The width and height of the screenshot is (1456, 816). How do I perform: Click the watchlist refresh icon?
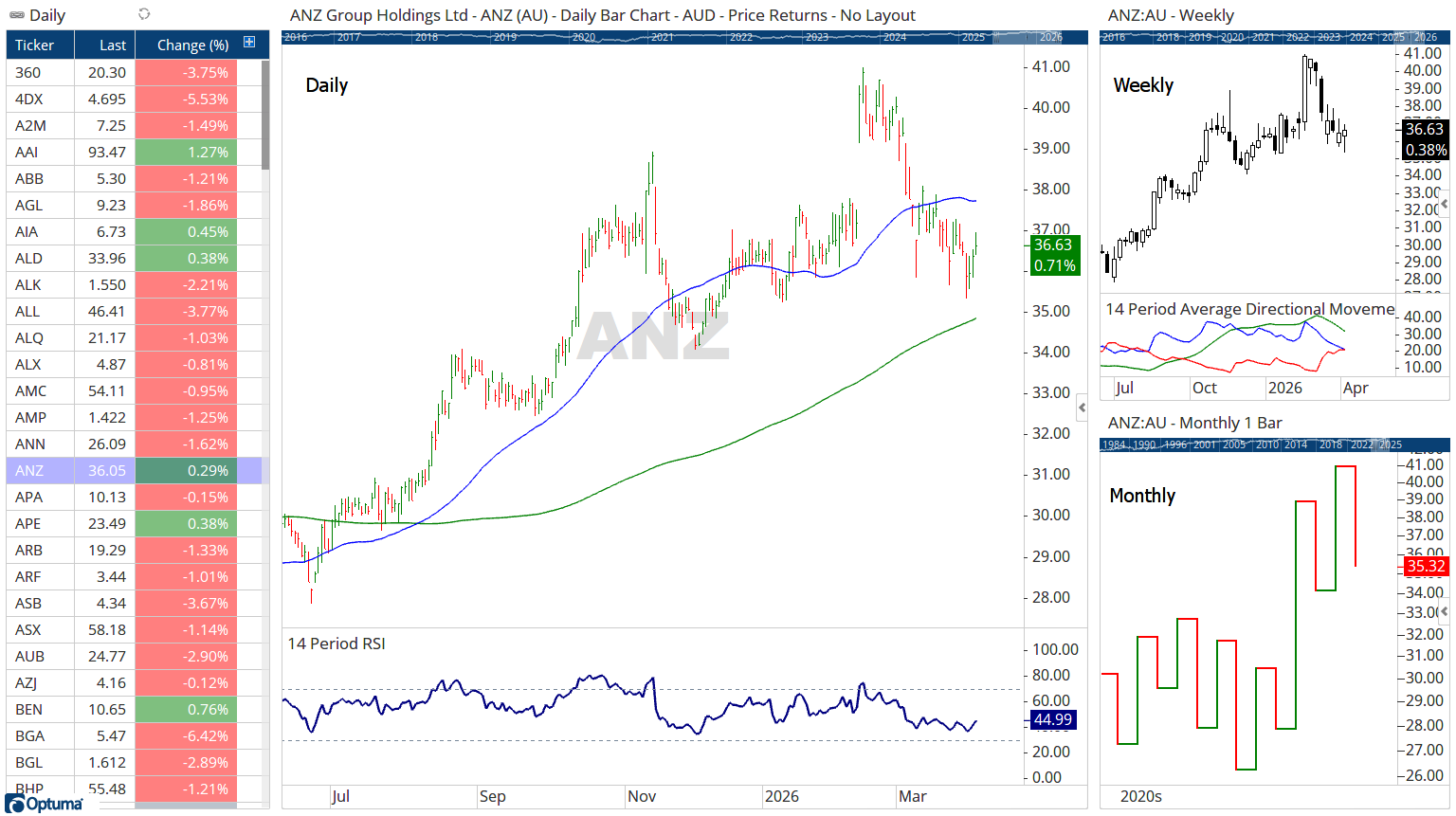point(144,13)
